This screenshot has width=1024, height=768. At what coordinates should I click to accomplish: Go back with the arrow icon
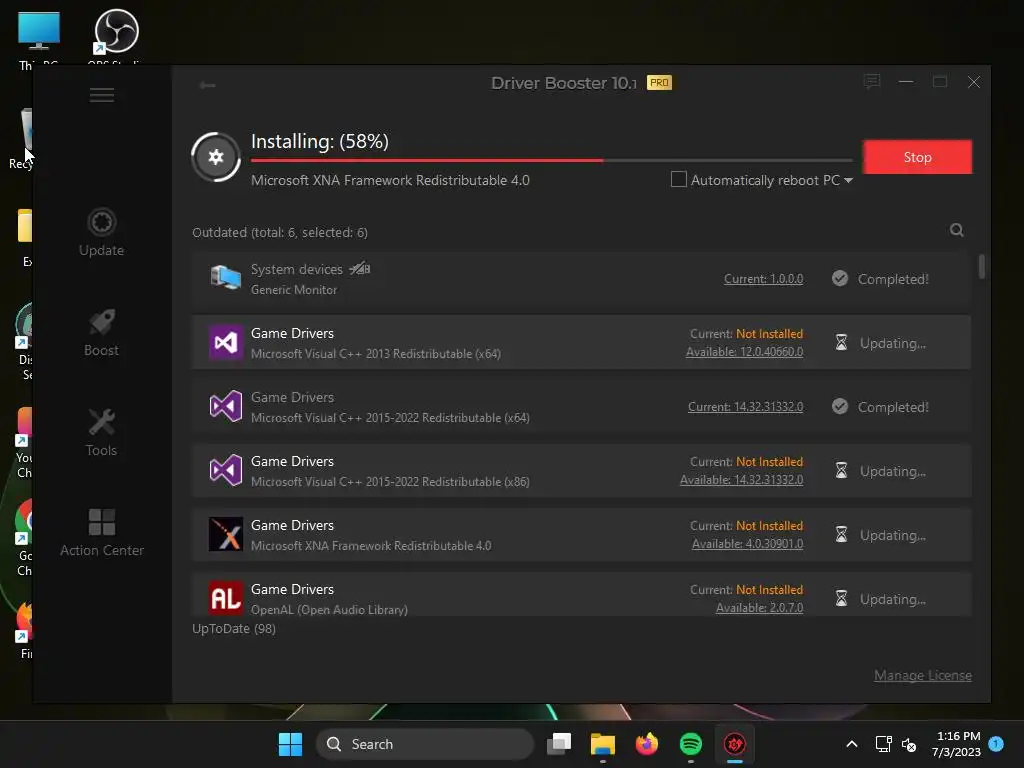(x=208, y=85)
